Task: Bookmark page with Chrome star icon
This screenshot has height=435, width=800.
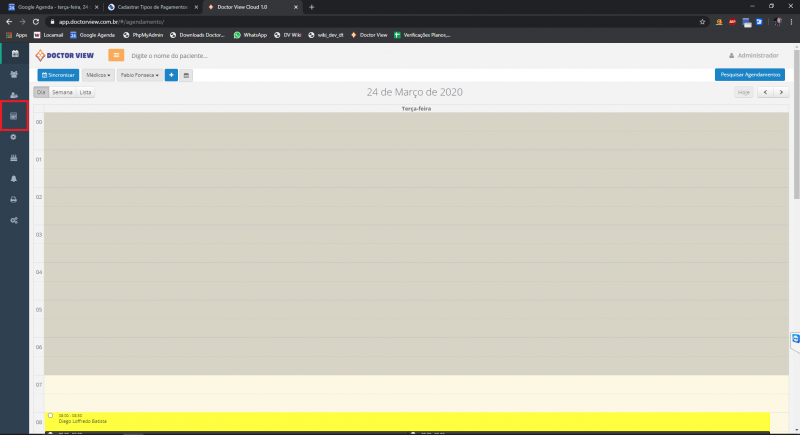Action: click(x=703, y=21)
